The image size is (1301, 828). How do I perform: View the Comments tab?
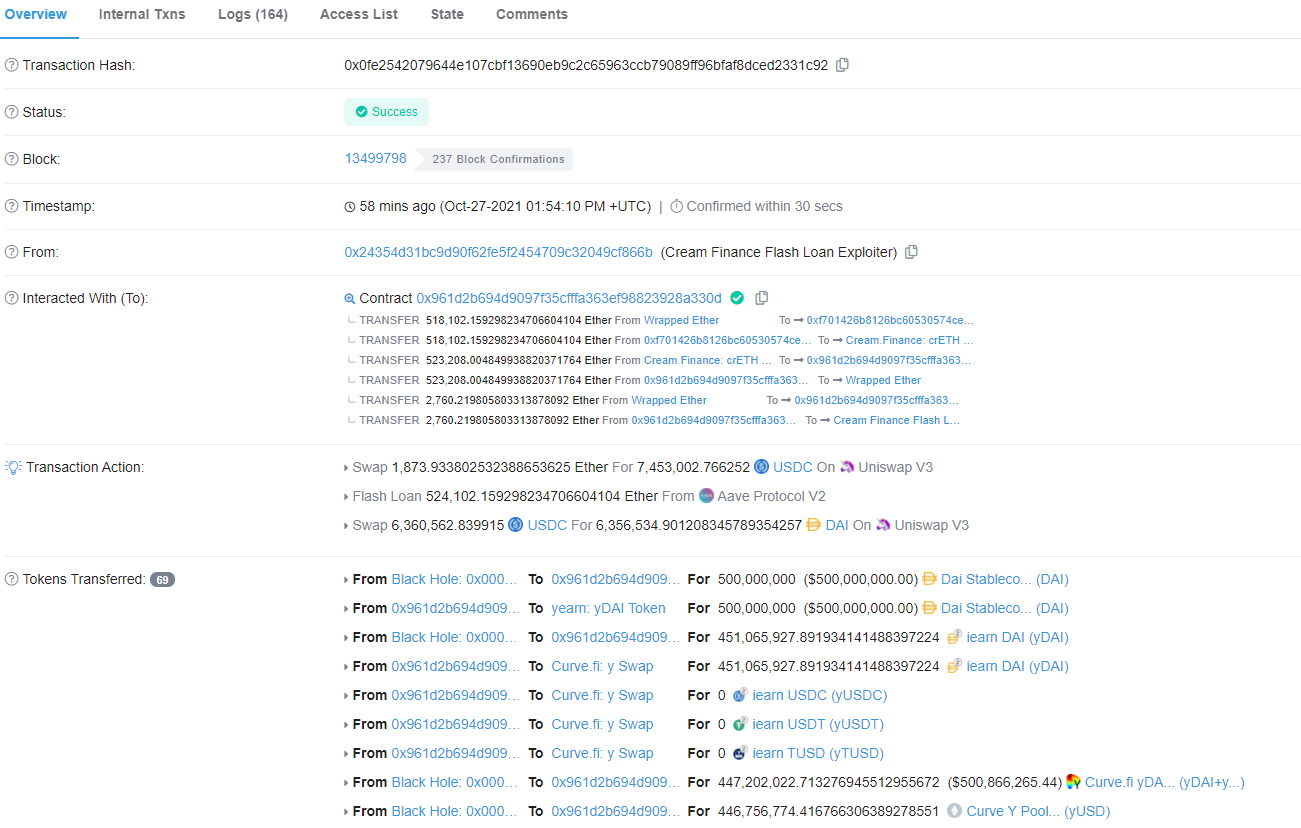[x=532, y=15]
